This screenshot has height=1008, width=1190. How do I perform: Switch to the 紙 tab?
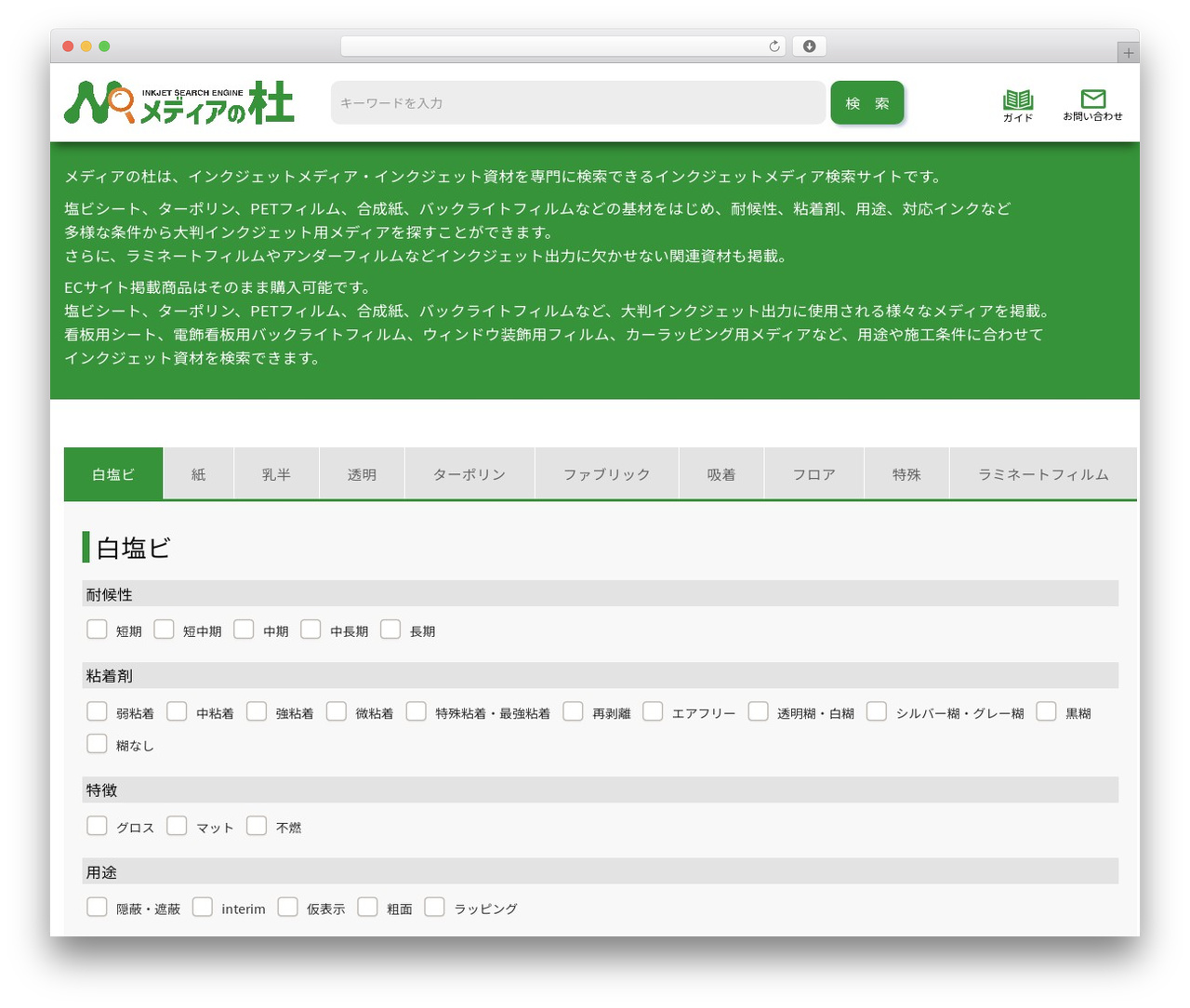(199, 474)
